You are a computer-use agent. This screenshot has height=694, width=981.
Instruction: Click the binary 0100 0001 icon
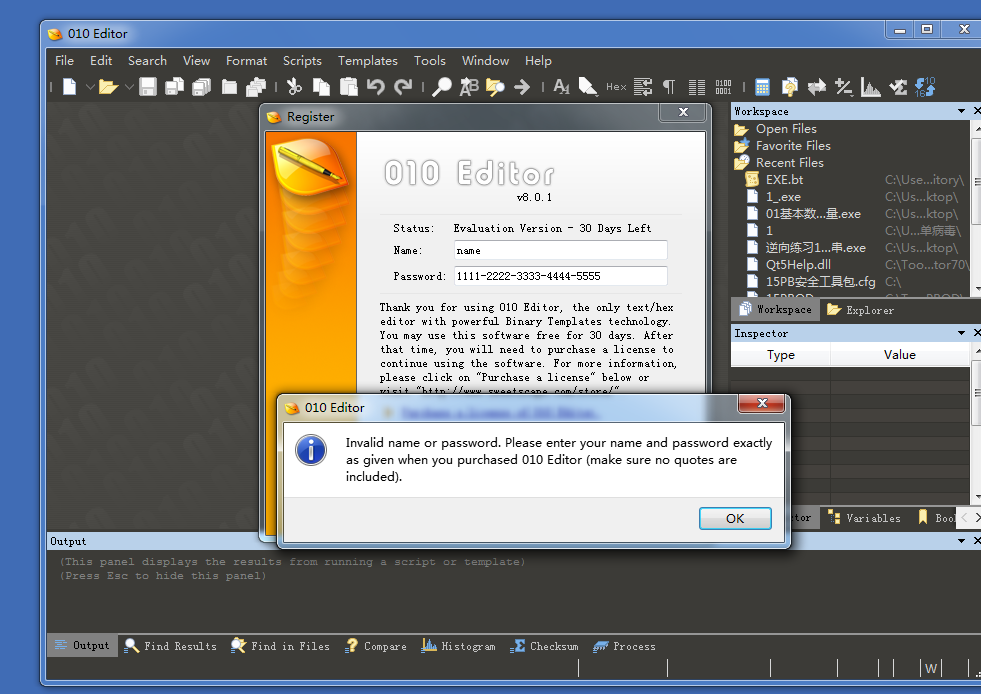(723, 87)
